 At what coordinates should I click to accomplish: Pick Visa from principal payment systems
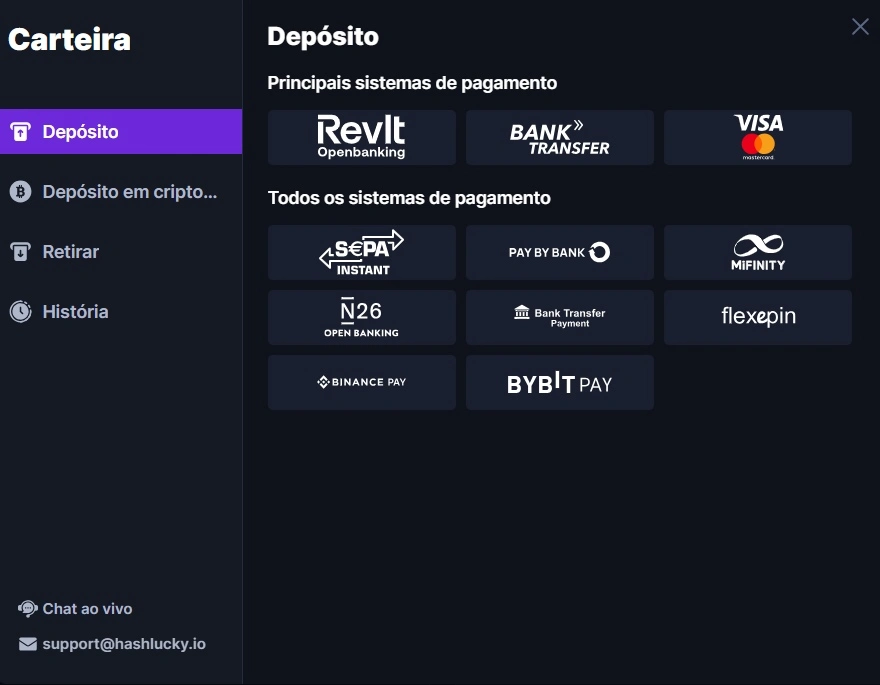tap(758, 137)
